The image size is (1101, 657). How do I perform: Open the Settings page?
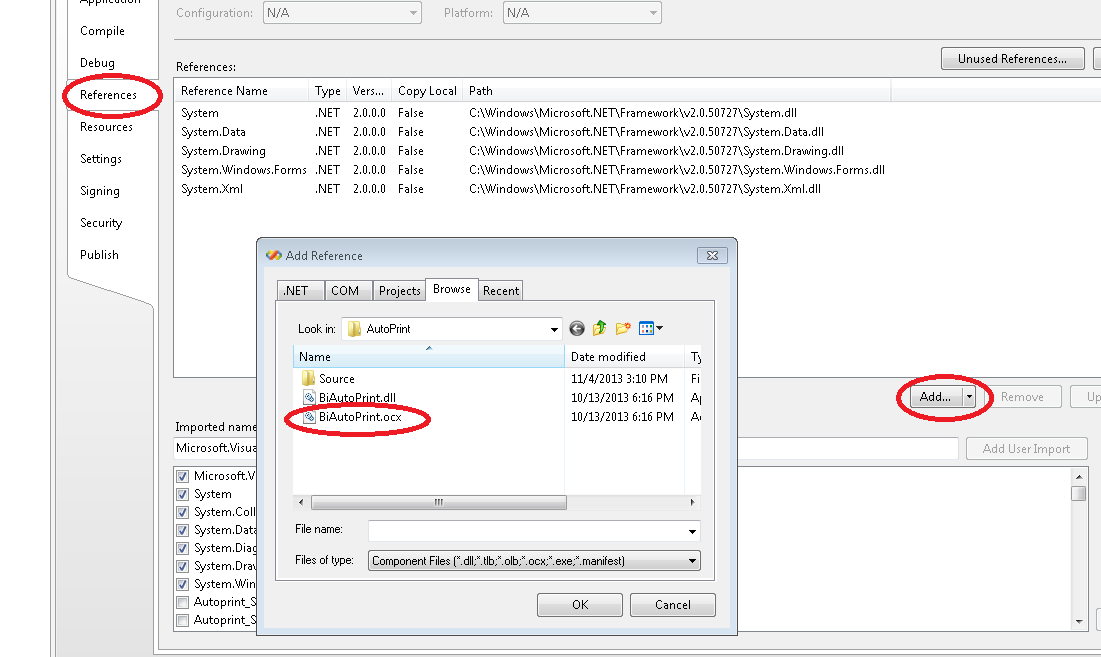point(101,159)
